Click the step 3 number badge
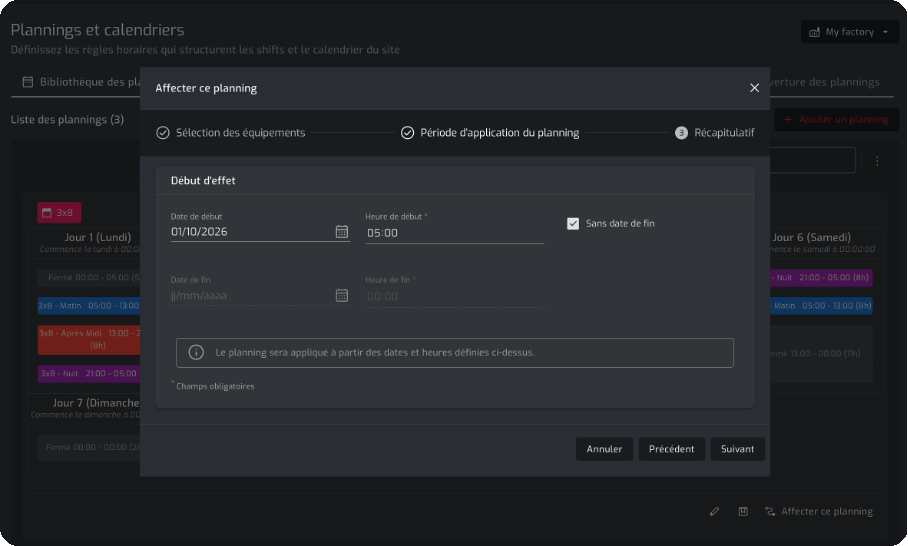 click(x=681, y=133)
